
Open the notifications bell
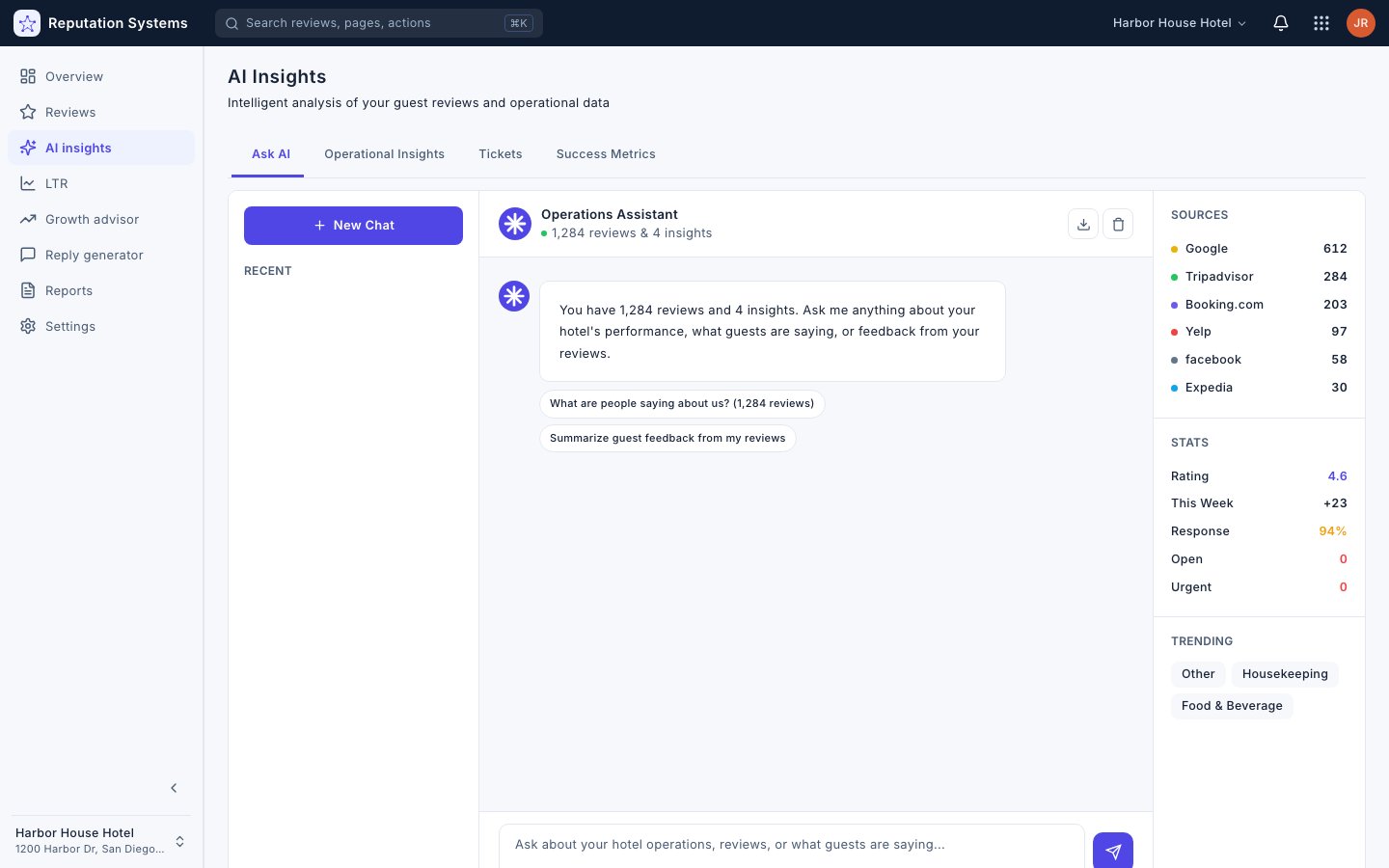[x=1281, y=23]
